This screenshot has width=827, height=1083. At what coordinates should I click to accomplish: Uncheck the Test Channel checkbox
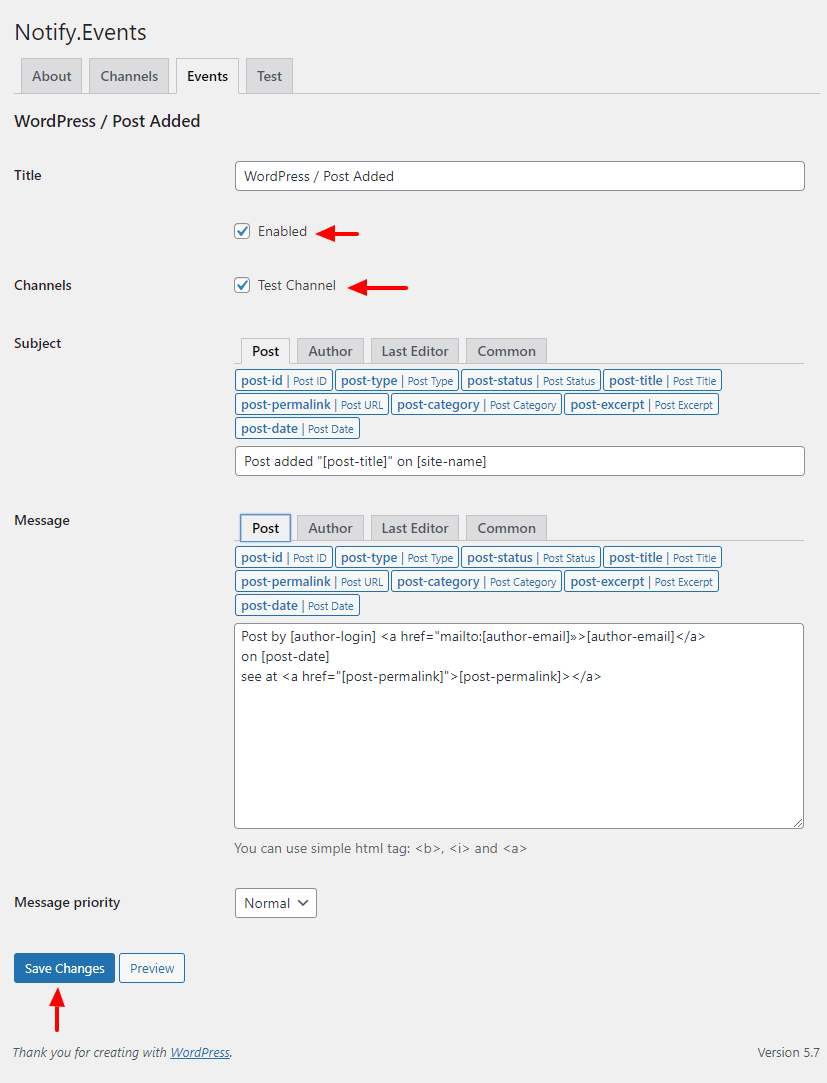point(242,285)
